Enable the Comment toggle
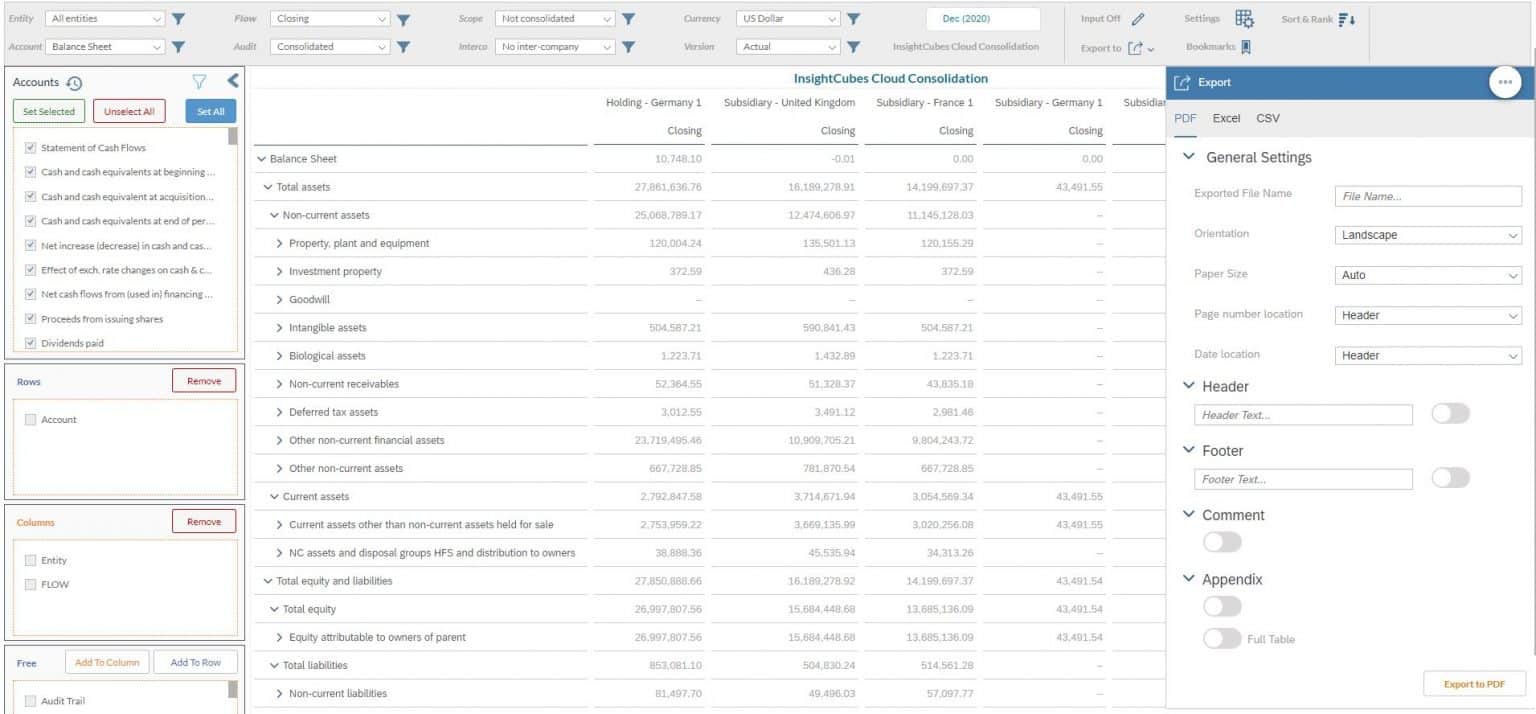The height and width of the screenshot is (714, 1536). pyautogui.click(x=1221, y=541)
